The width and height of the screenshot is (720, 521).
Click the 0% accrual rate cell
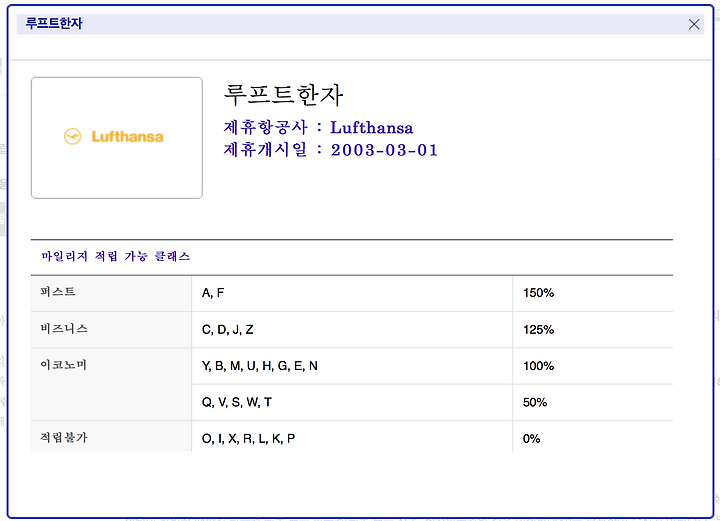[593, 437]
